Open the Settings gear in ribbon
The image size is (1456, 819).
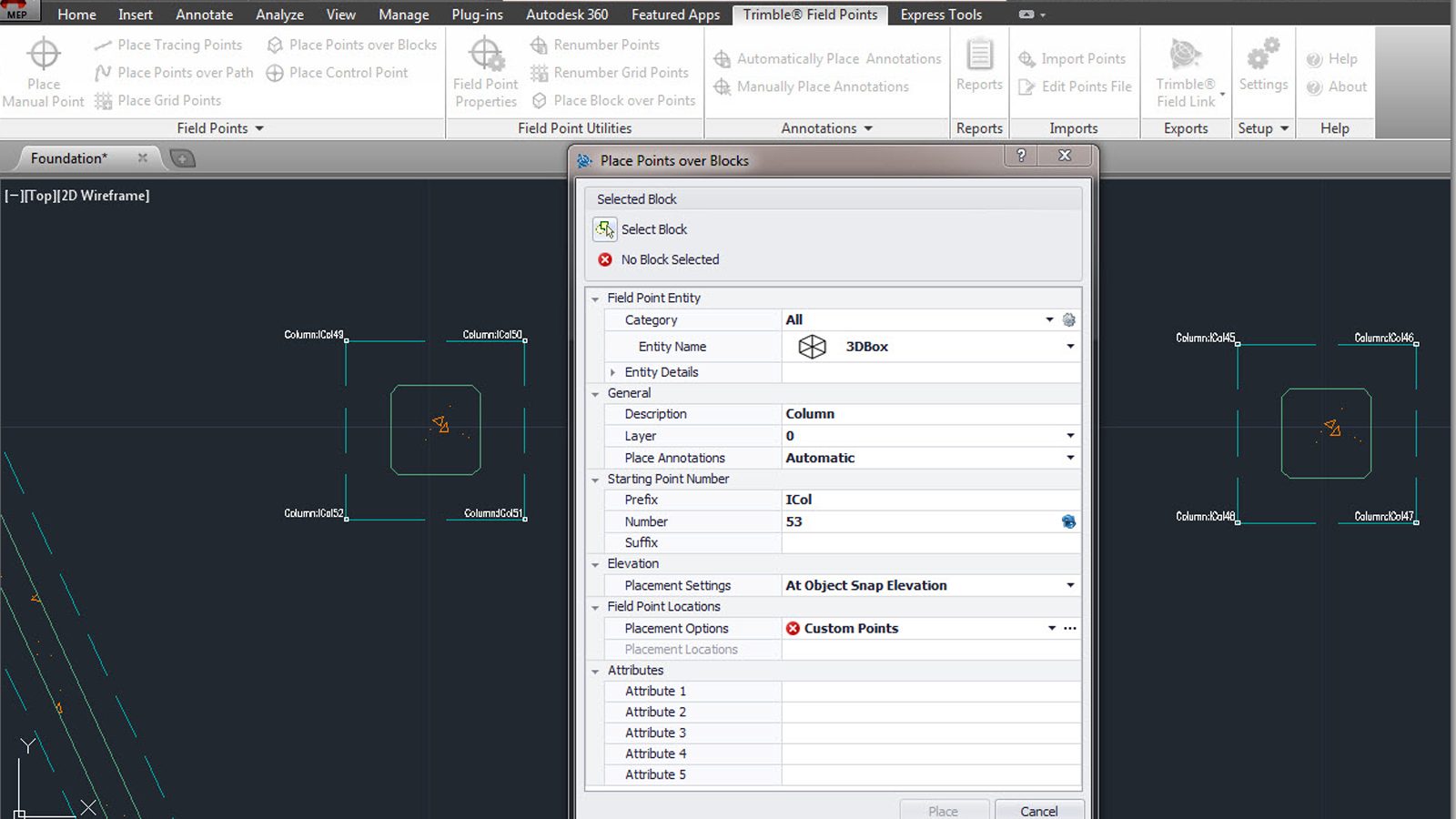click(x=1263, y=56)
